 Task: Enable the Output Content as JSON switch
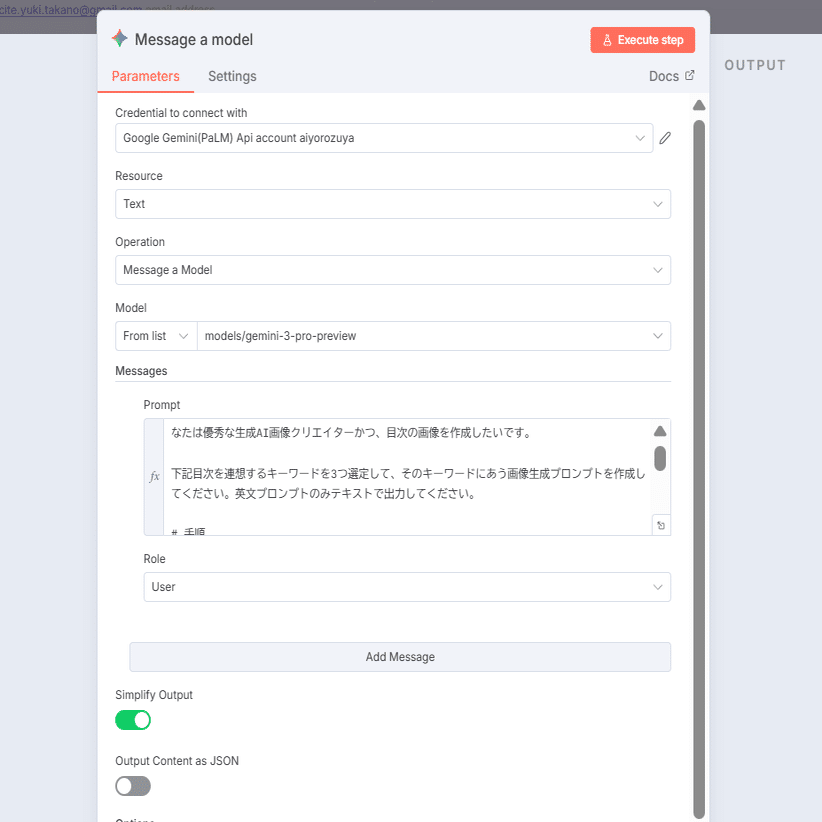coord(133,786)
